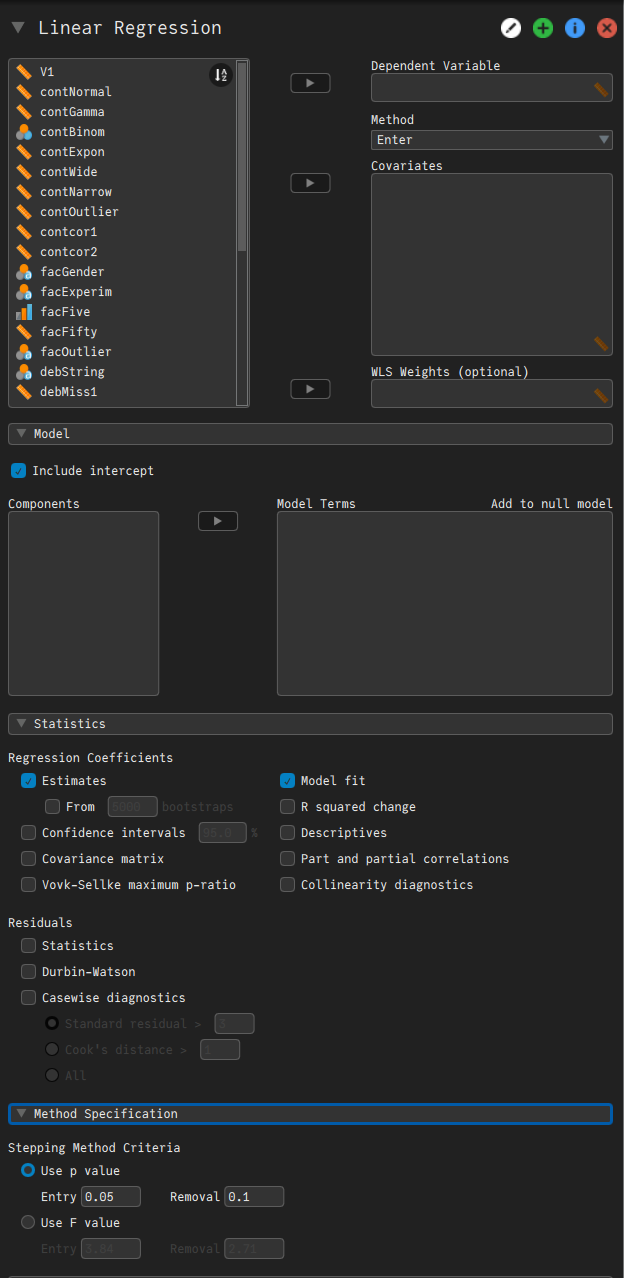Collapse the Method Specification section

pyautogui.click(x=22, y=1113)
